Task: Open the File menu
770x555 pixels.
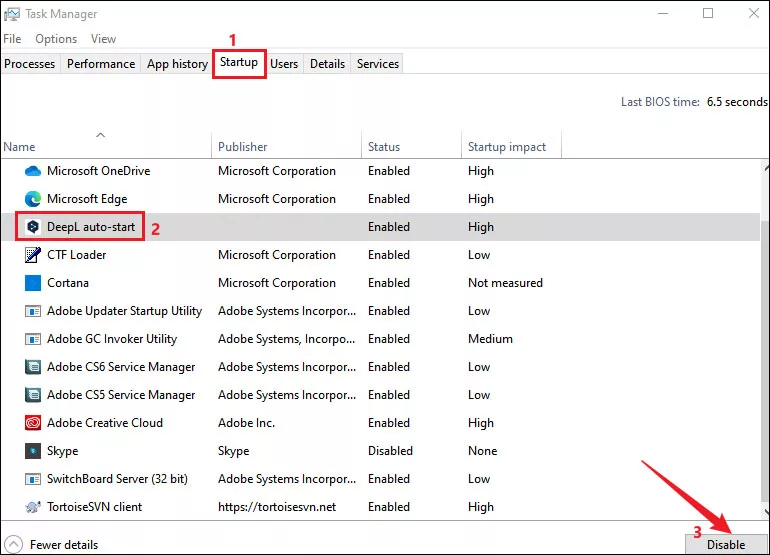Action: 12,39
